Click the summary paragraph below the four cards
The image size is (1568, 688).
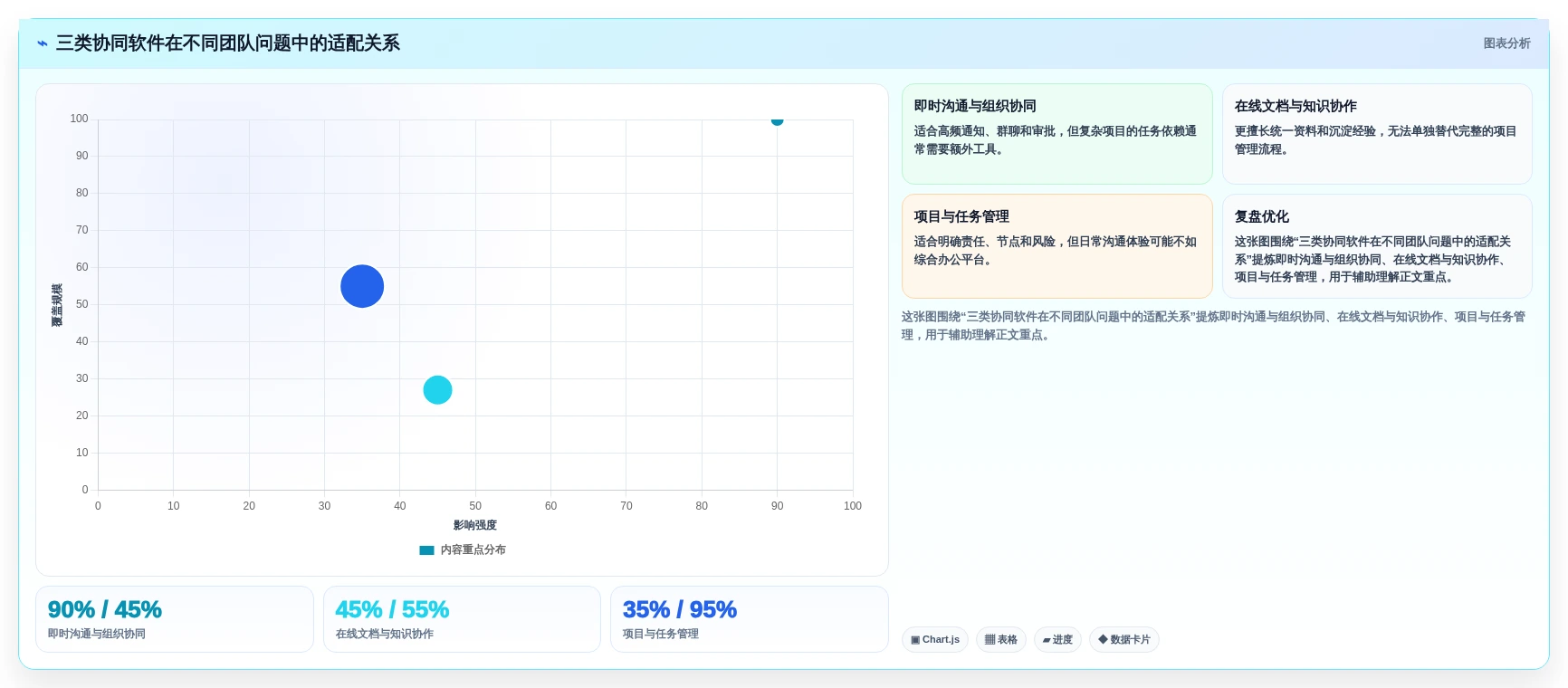(1213, 326)
